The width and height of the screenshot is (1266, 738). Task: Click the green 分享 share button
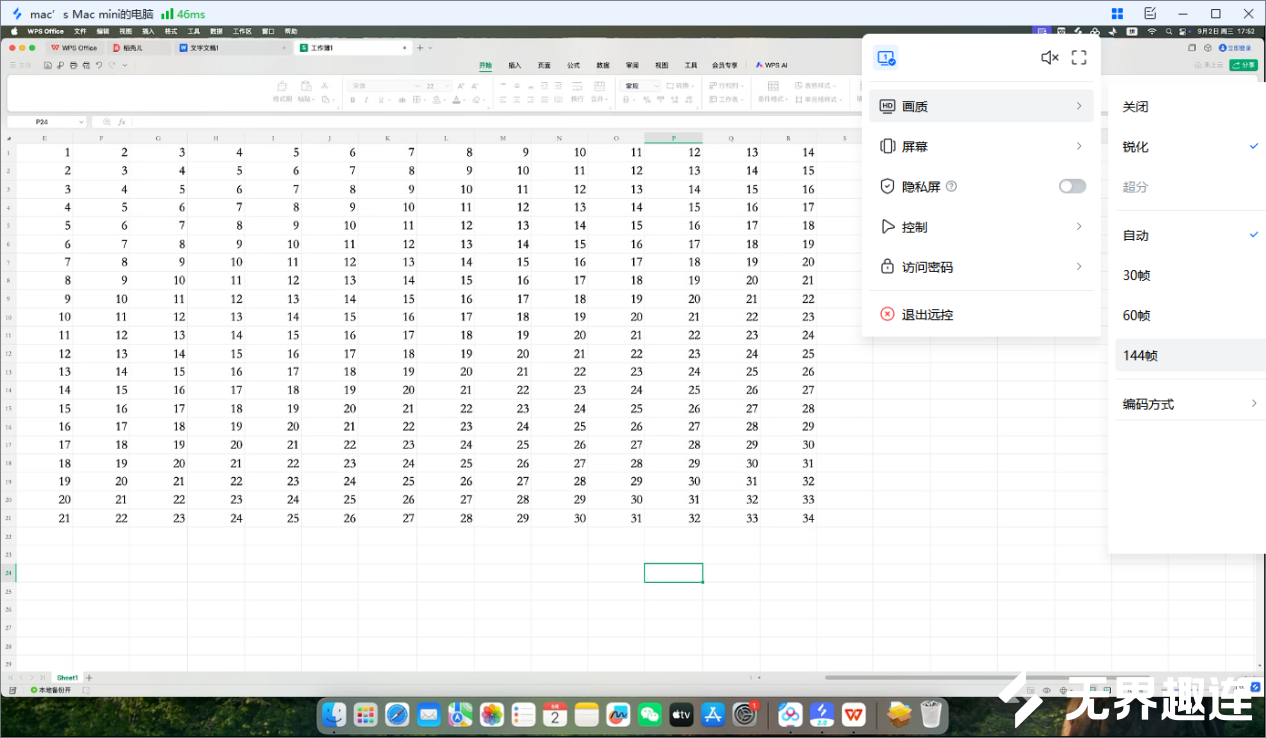(x=1244, y=65)
